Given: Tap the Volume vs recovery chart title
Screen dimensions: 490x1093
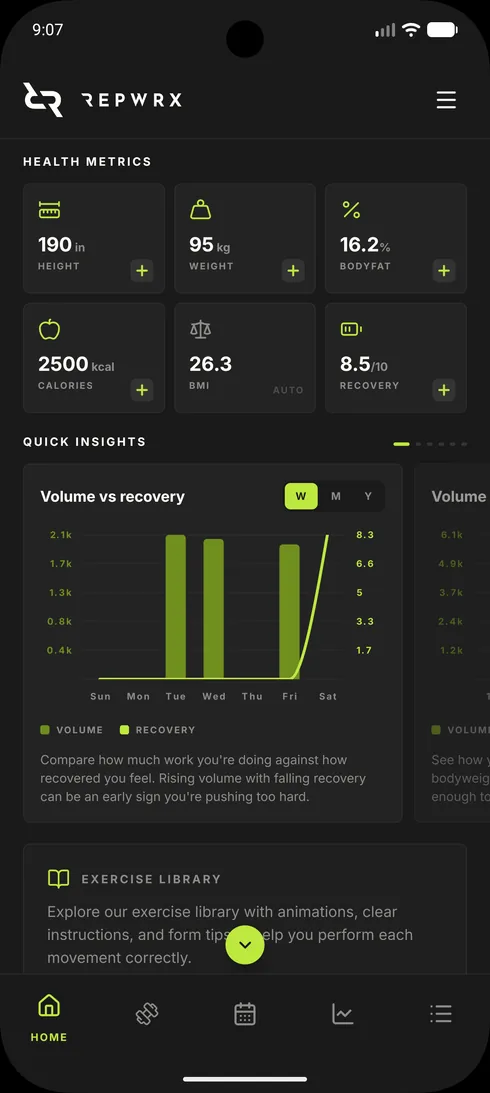Looking at the screenshot, I should click(x=112, y=496).
